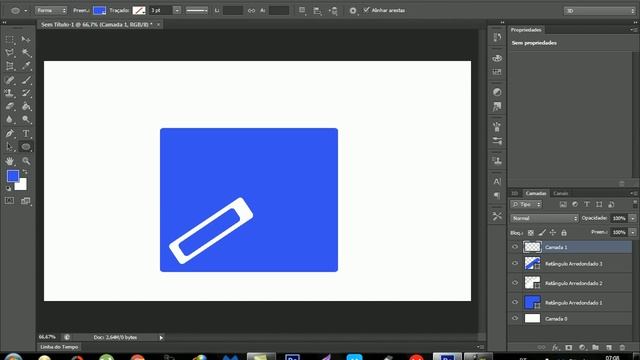This screenshot has height=360, width=640.
Task: Toggle the Alinhar arestas checkbox
Action: [366, 10]
